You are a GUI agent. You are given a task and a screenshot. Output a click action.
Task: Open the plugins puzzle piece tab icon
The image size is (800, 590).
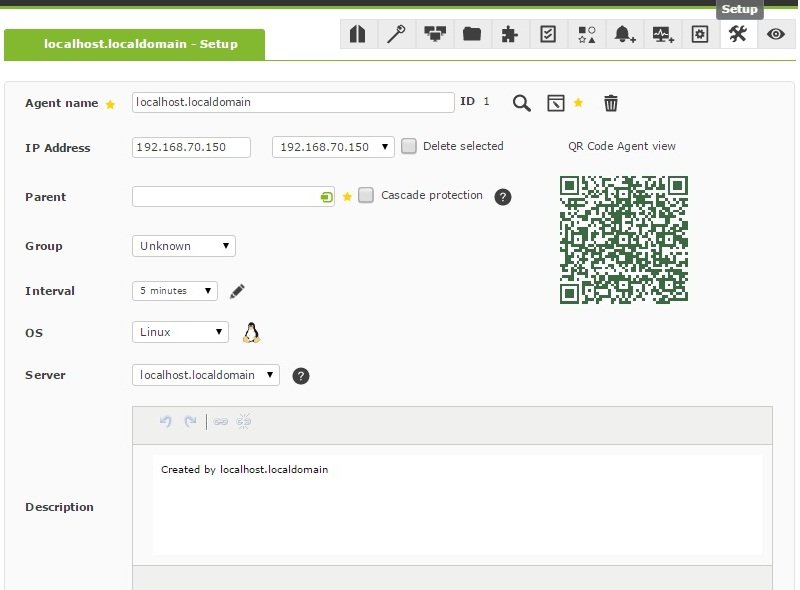tap(509, 34)
